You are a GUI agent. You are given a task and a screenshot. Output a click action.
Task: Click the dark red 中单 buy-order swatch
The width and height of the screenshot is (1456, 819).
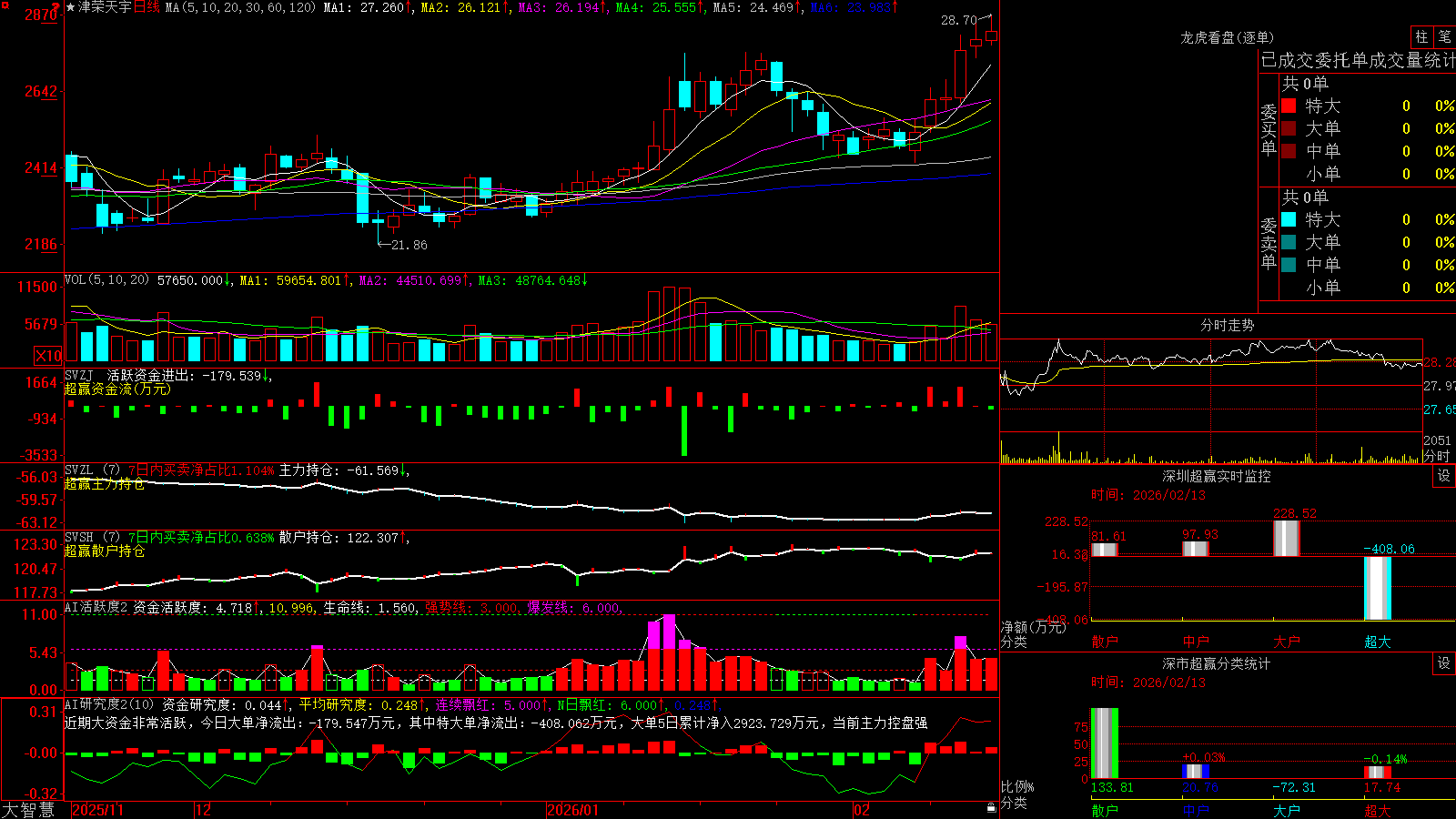click(1289, 151)
